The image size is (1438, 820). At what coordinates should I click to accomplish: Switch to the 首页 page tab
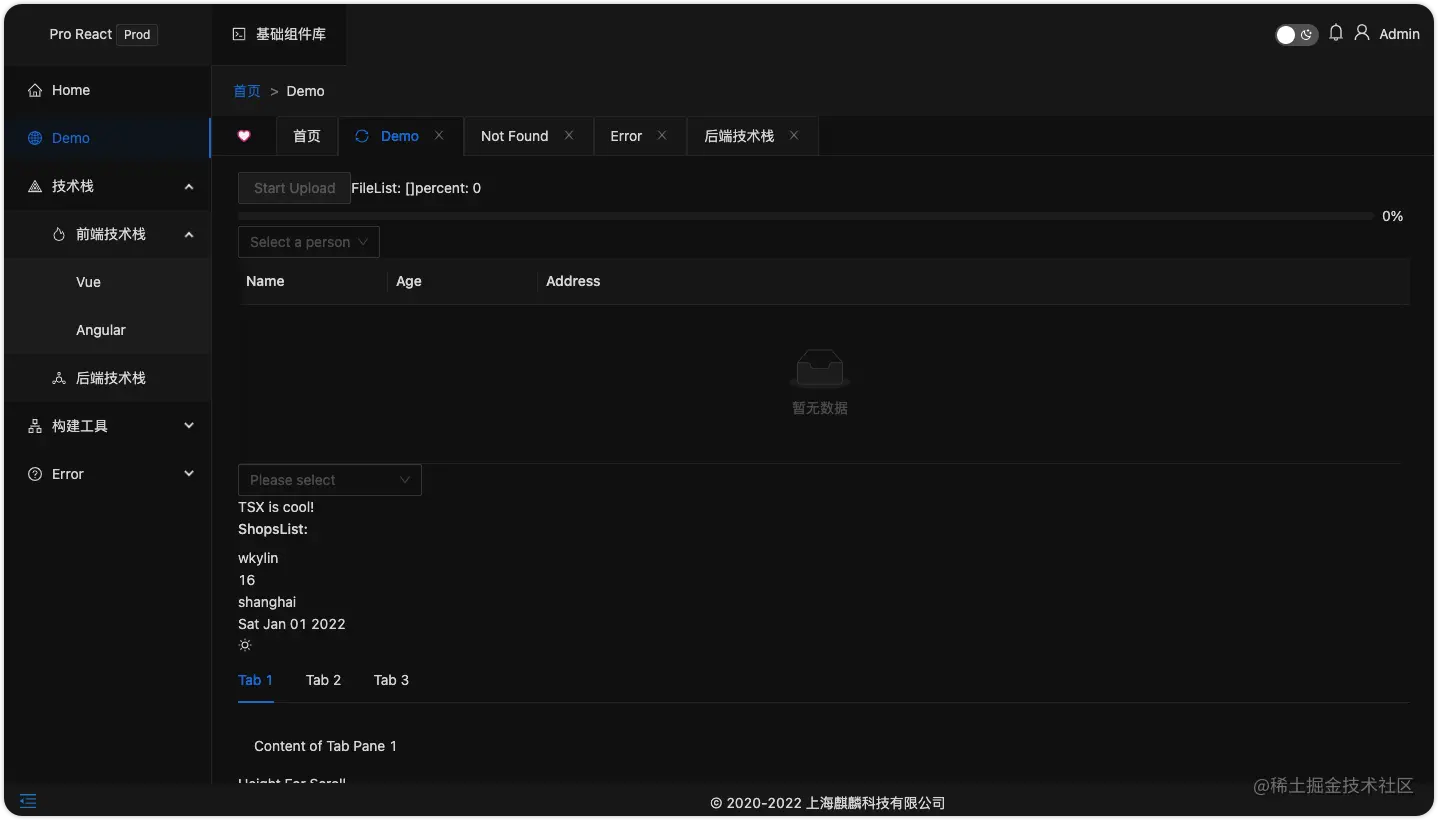[307, 136]
